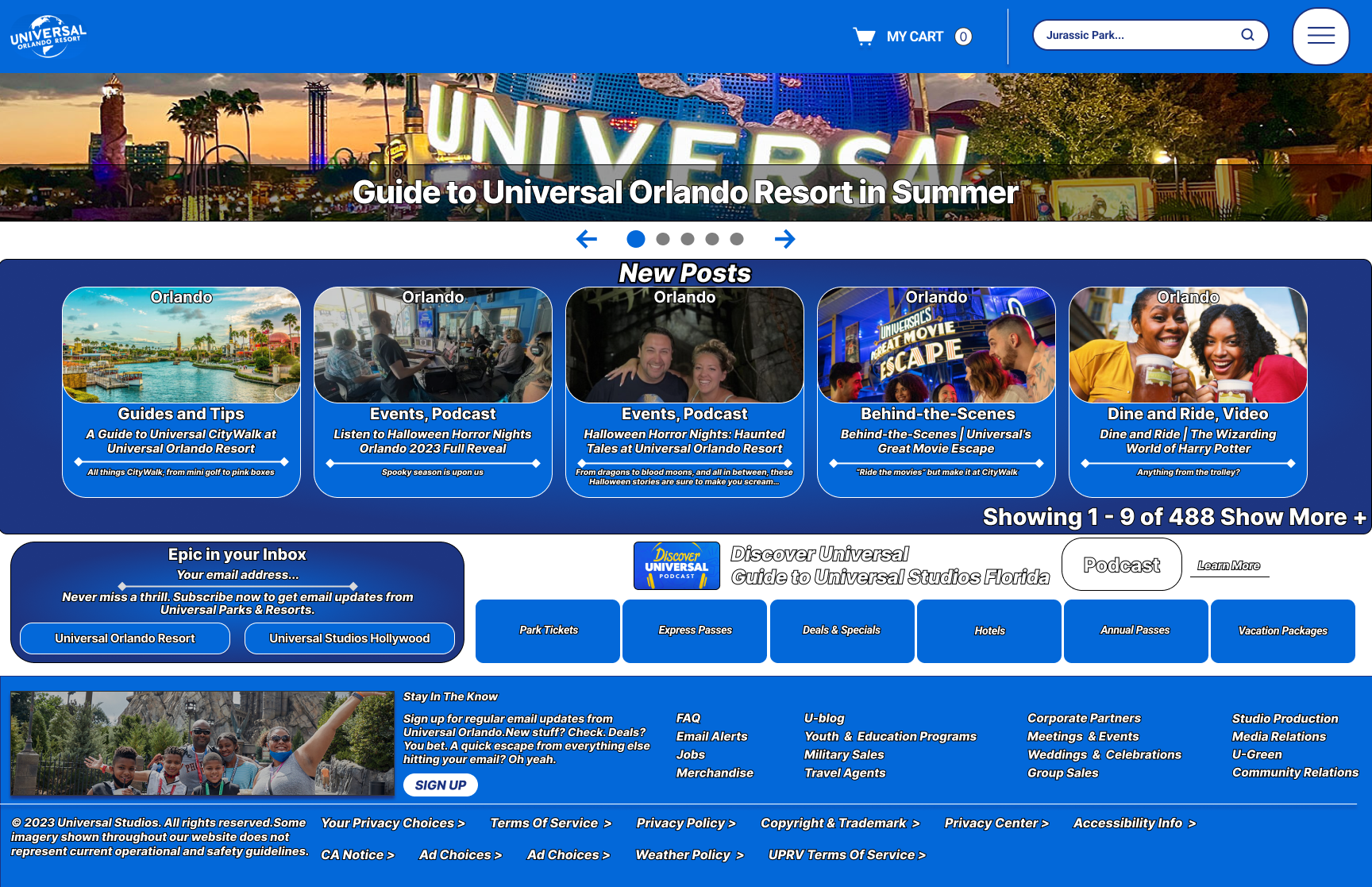Select the fifth carousel dot
The height and width of the screenshot is (887, 1372).
(x=737, y=239)
